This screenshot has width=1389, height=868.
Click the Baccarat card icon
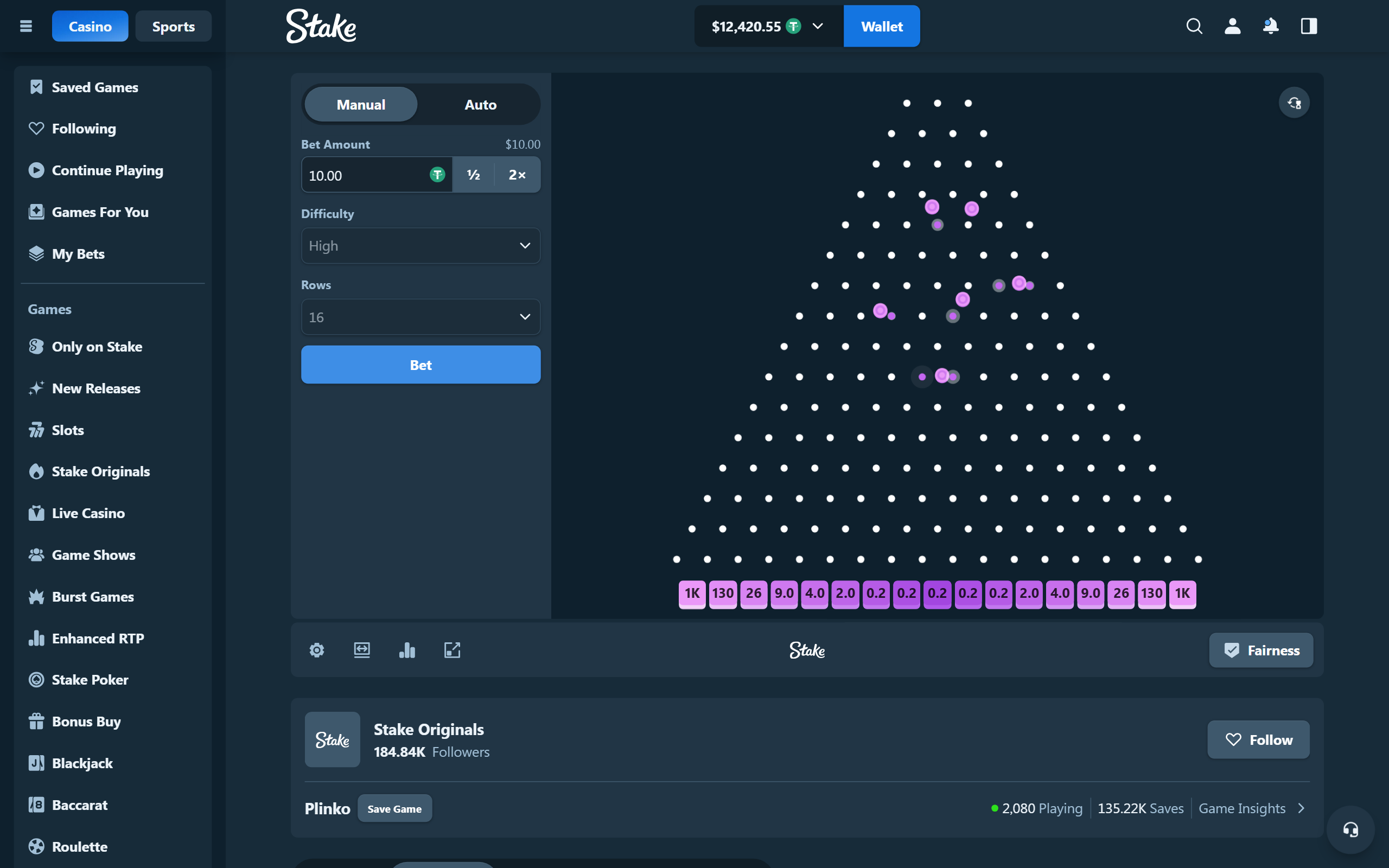(x=36, y=805)
